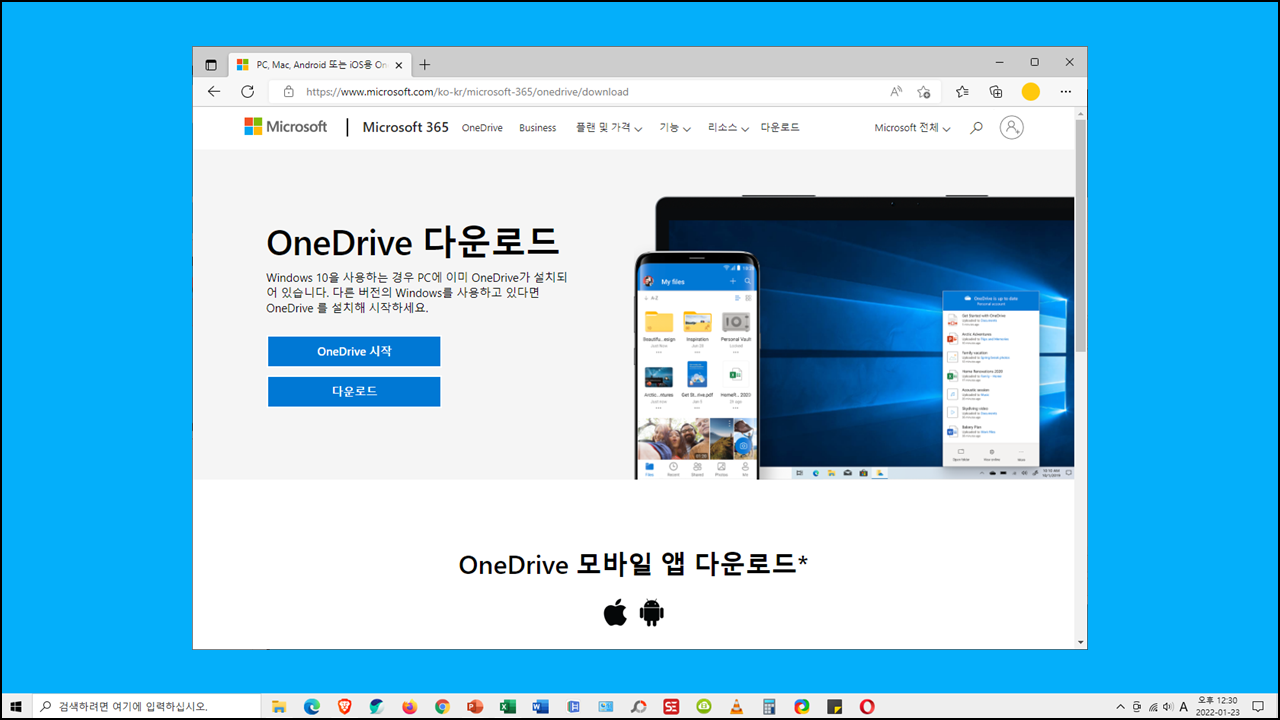This screenshot has height=720, width=1280.
Task: Launch Opera browser from the taskbar
Action: pos(867,706)
